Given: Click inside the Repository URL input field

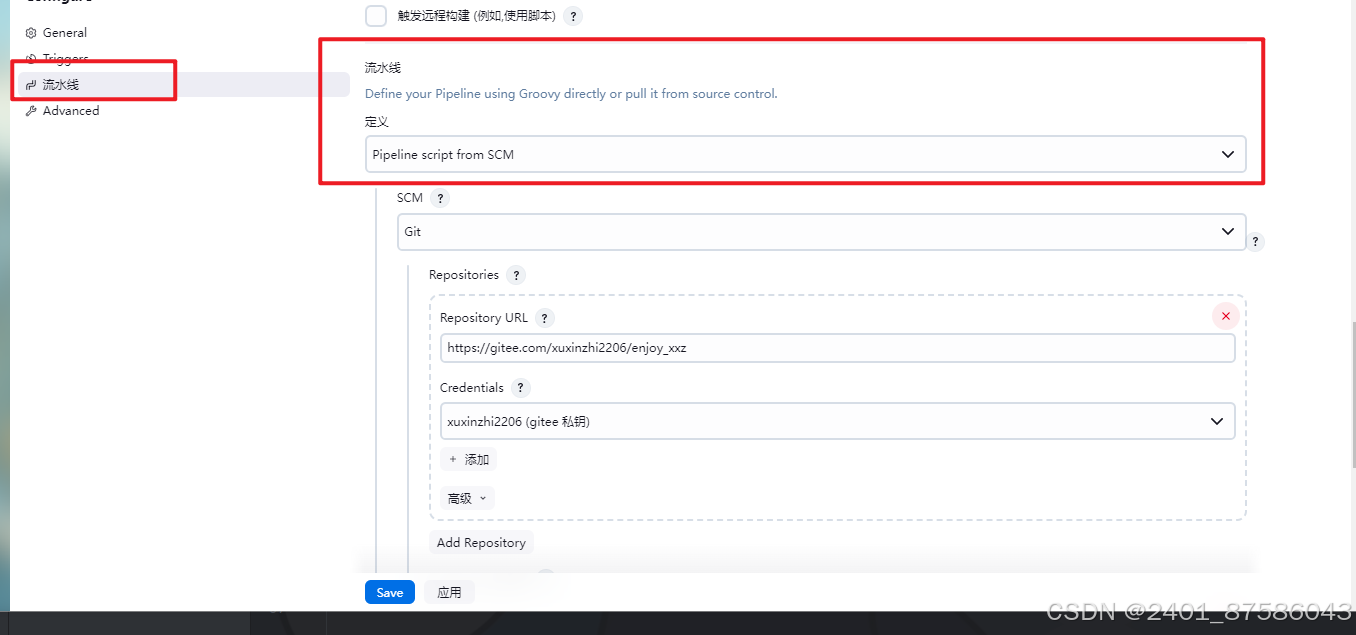Looking at the screenshot, I should pyautogui.click(x=838, y=348).
